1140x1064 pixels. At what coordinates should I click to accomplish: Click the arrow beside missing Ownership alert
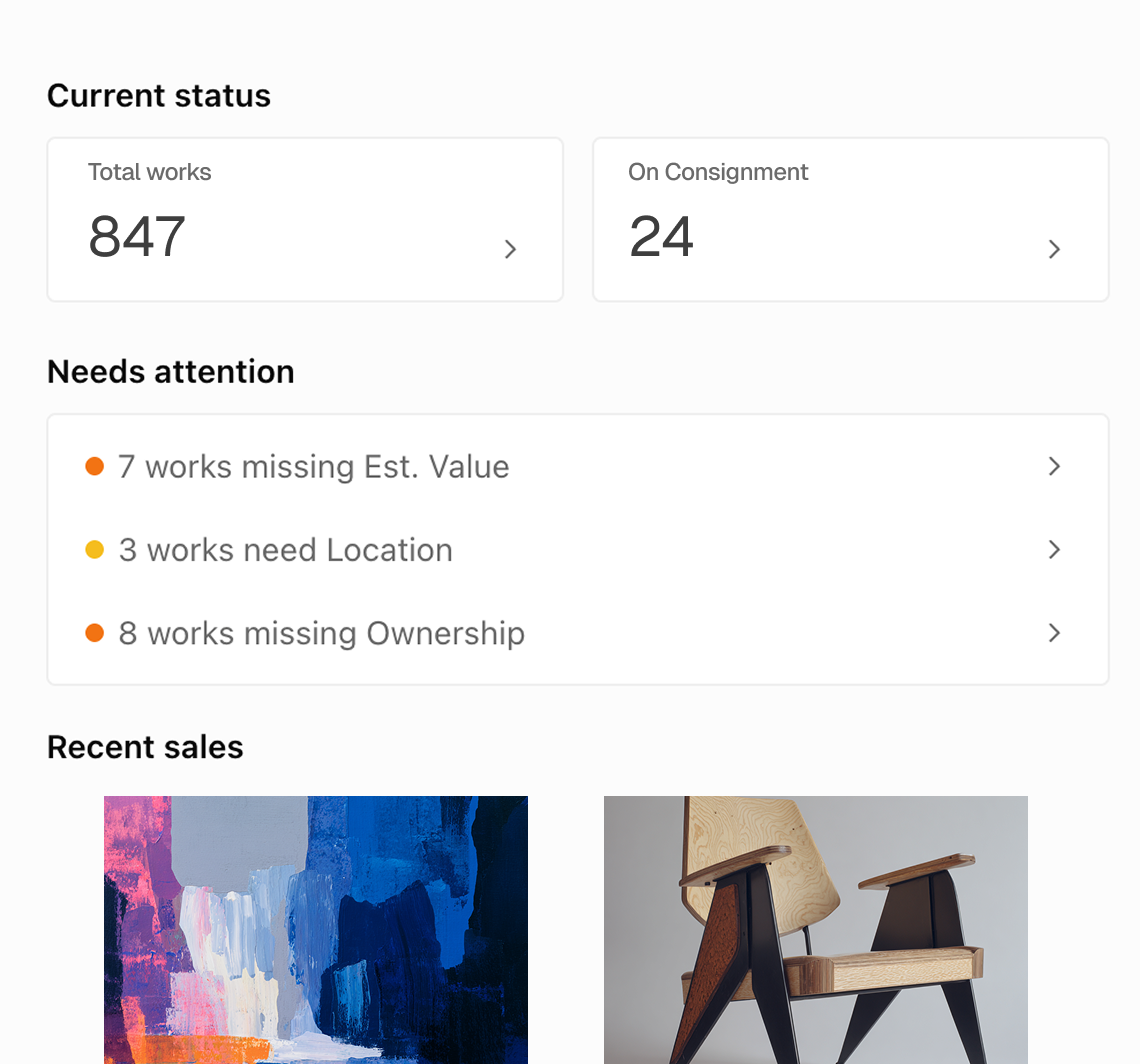coord(1054,632)
